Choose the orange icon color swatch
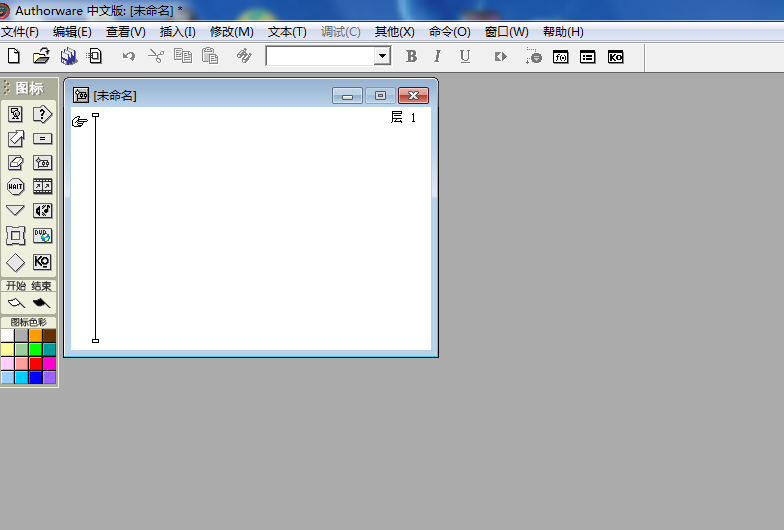This screenshot has width=784, height=530. point(36,336)
